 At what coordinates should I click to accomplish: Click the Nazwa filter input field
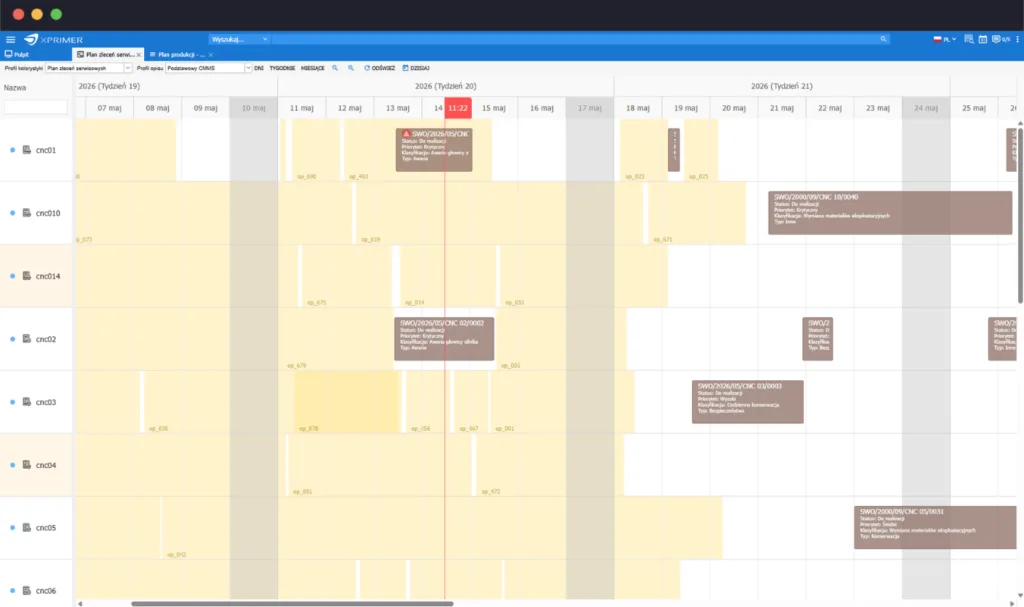(x=36, y=107)
